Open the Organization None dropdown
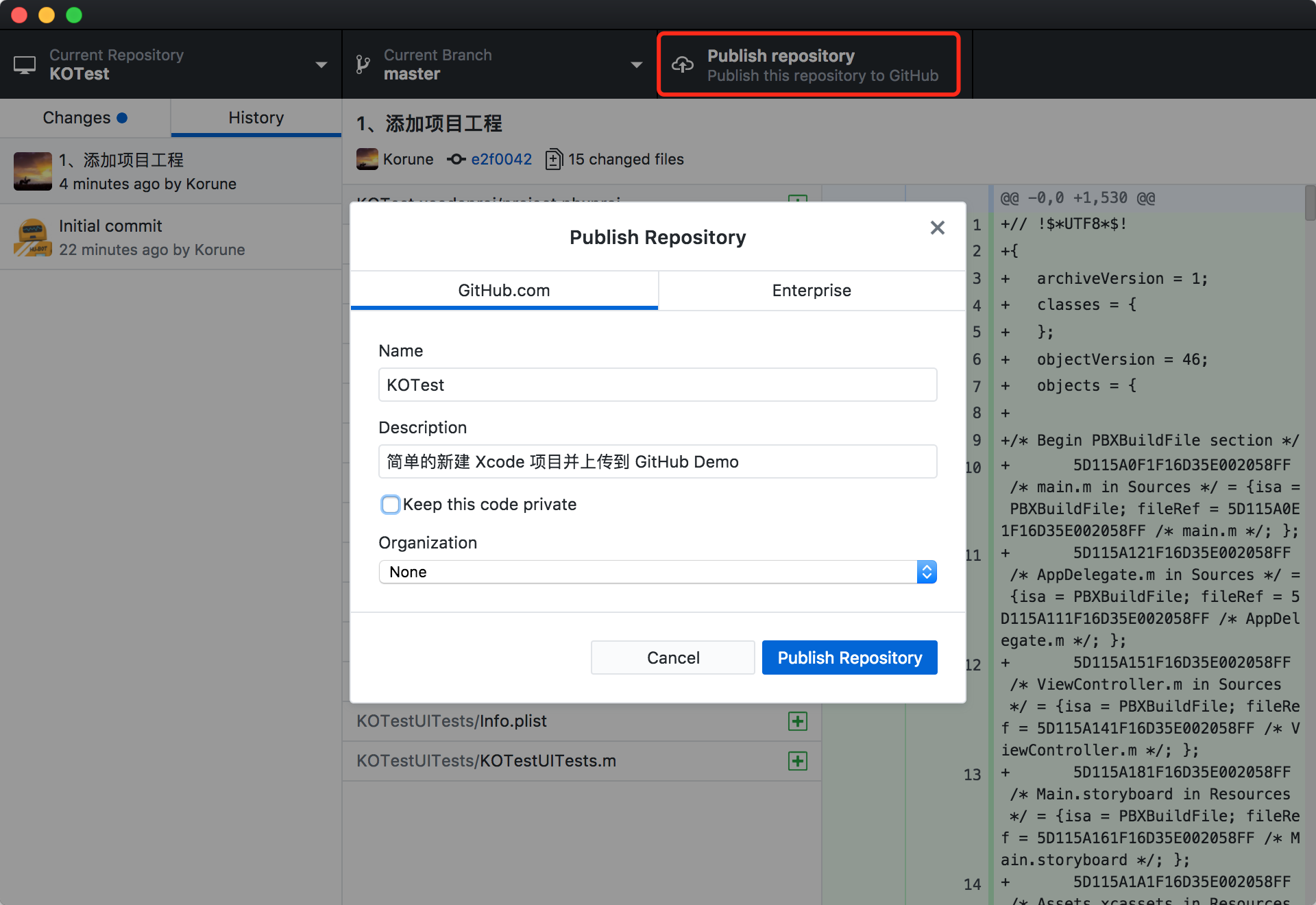 pyautogui.click(x=657, y=572)
